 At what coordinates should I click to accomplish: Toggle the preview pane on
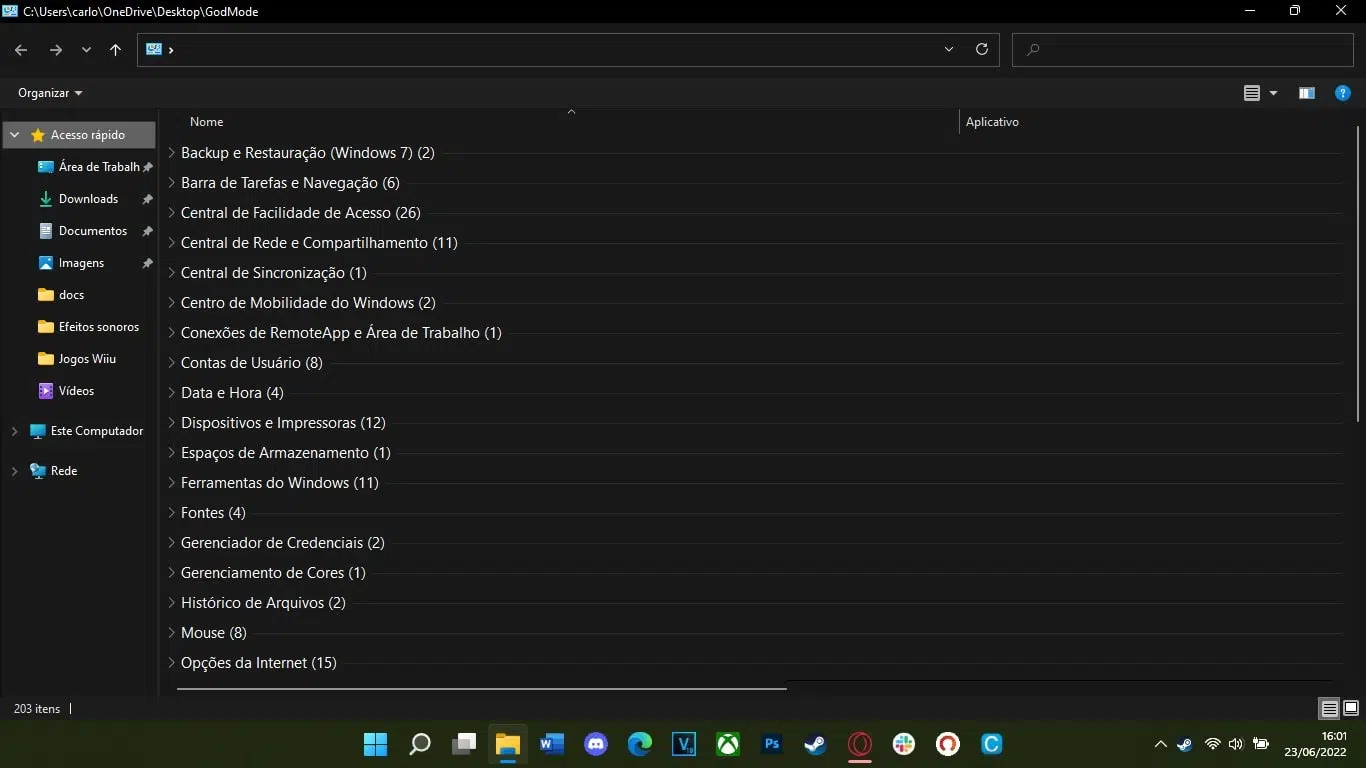(1306, 93)
